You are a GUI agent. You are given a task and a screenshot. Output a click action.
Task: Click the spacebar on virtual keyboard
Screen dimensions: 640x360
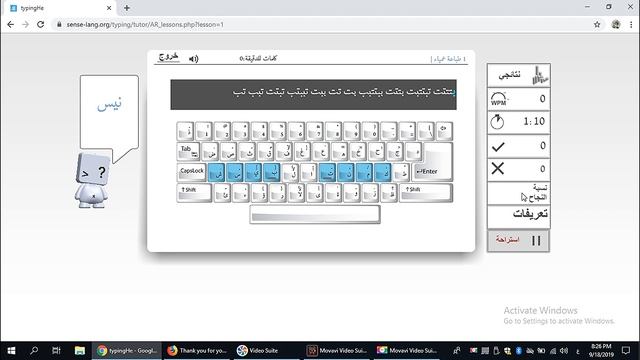coord(315,214)
